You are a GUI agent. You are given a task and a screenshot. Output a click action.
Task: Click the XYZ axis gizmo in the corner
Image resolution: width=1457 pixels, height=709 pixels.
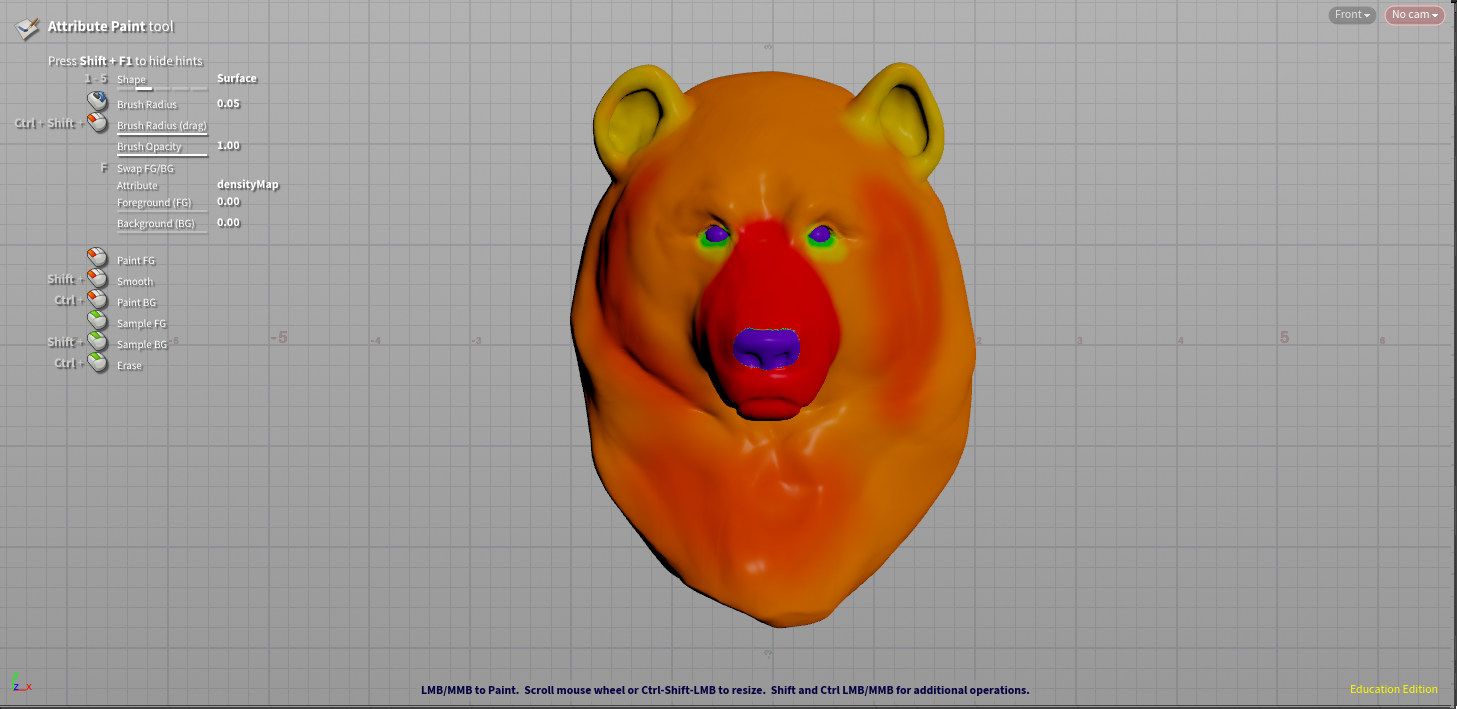click(x=20, y=681)
